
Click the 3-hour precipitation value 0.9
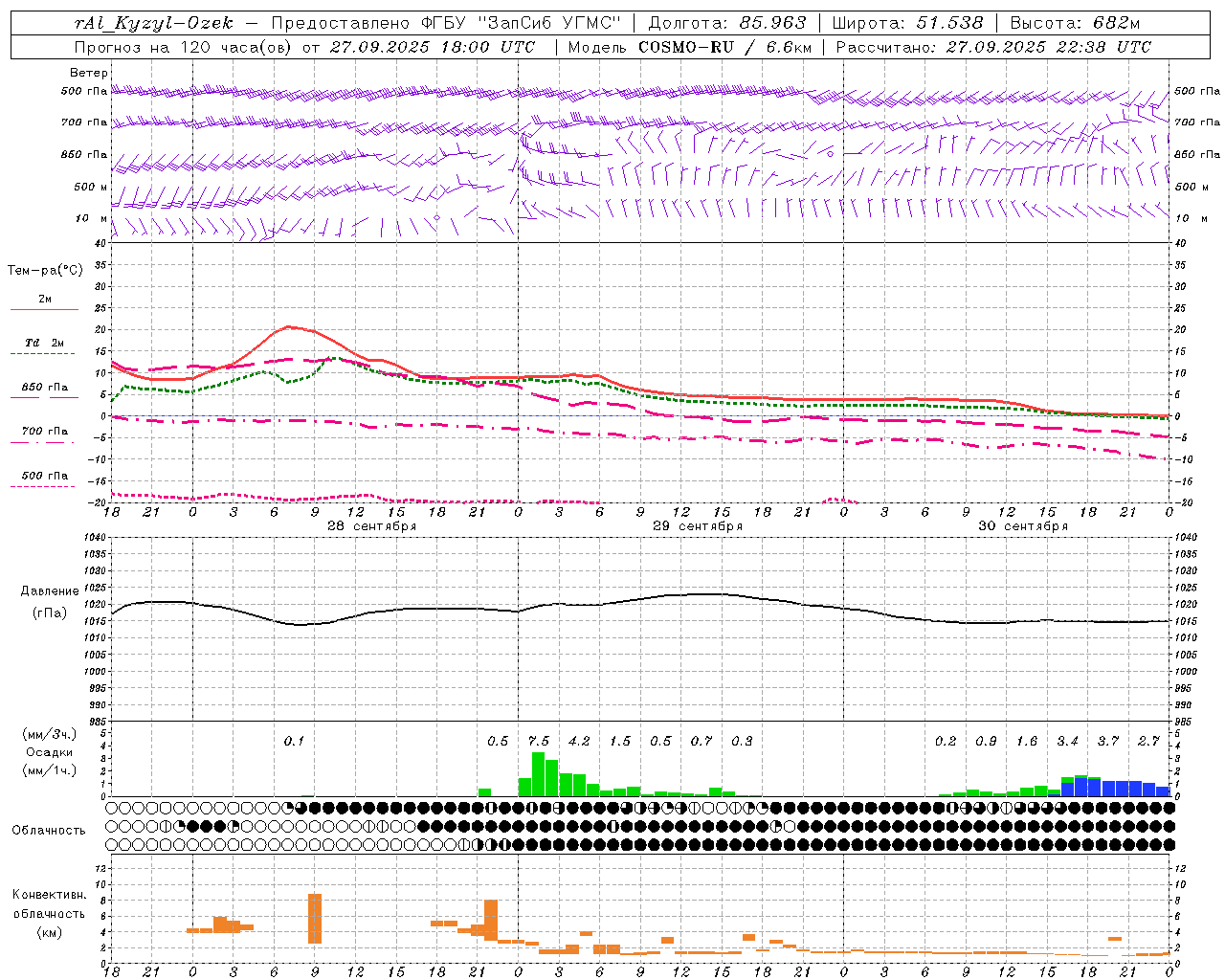986,741
